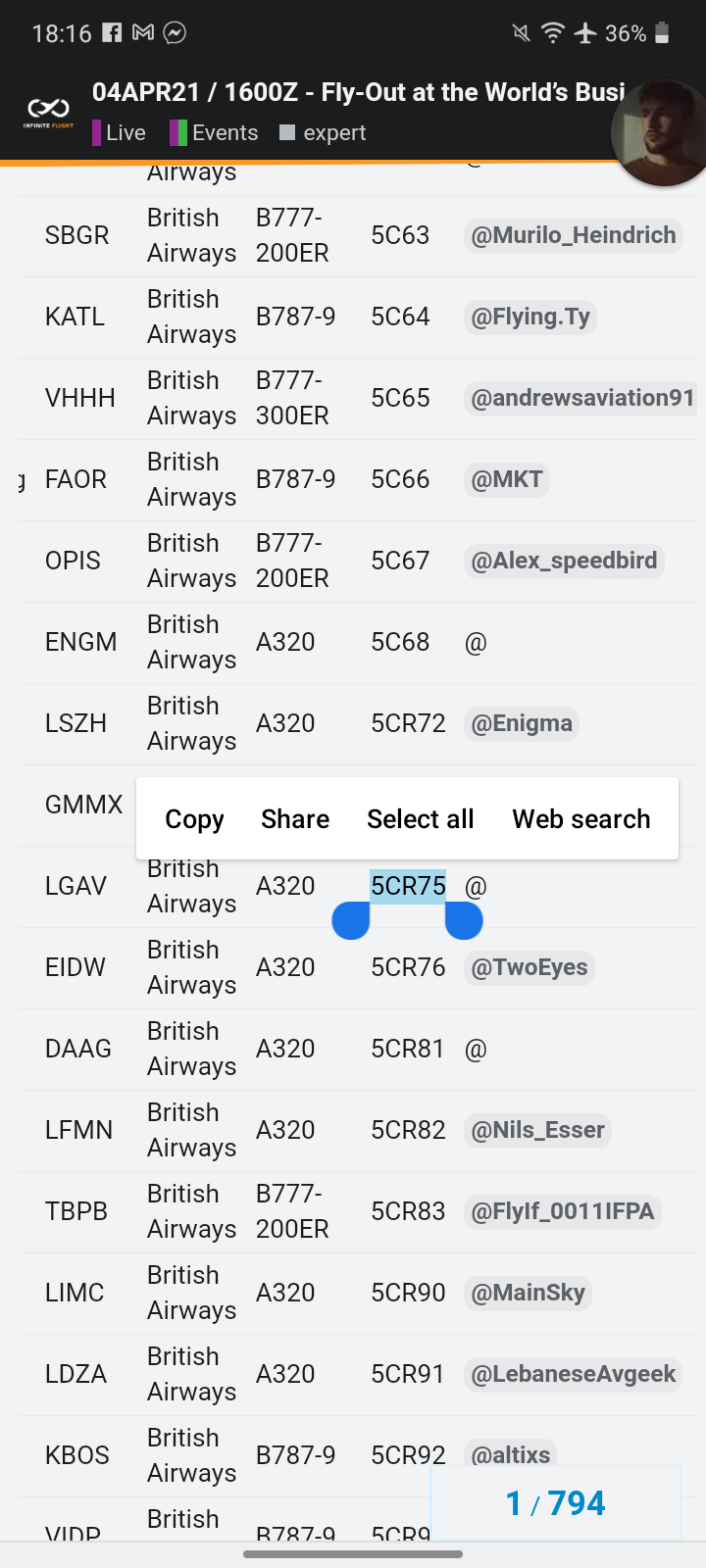
Task: Open @Murilo_Heindrich user mention
Action: 574,235
